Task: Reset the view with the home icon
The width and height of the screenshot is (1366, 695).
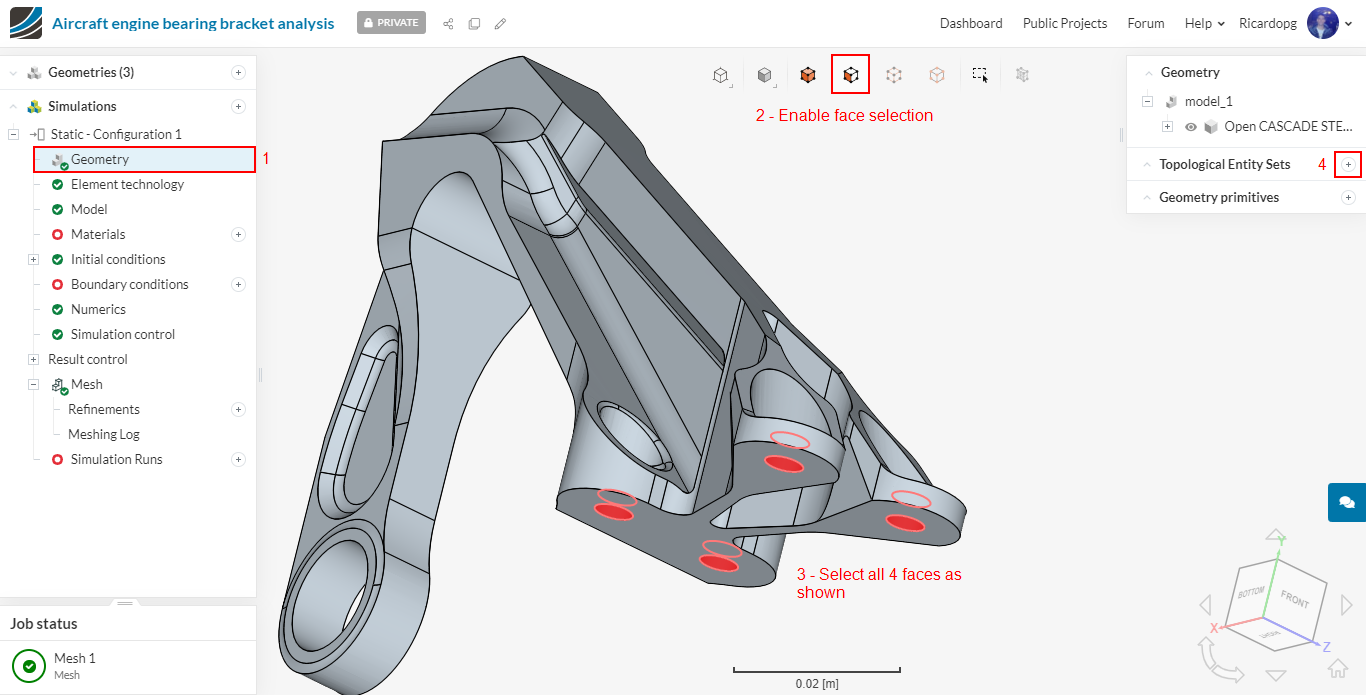Action: pos(1338,666)
